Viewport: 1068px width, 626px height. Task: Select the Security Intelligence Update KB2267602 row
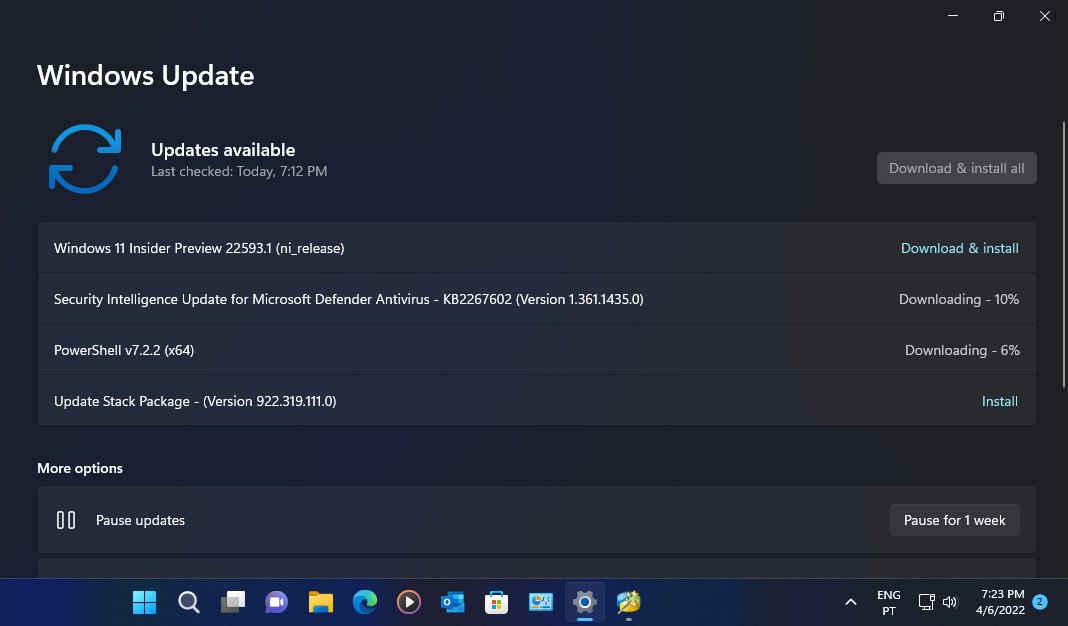(x=537, y=299)
